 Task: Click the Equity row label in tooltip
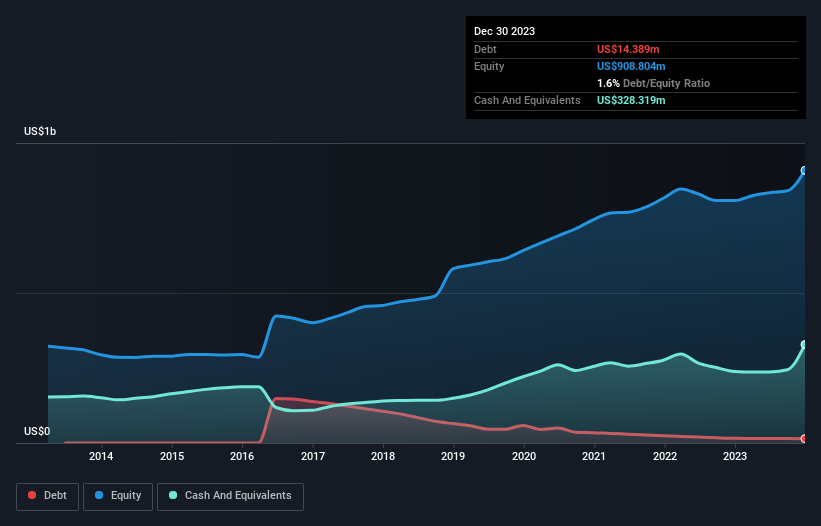coord(489,66)
